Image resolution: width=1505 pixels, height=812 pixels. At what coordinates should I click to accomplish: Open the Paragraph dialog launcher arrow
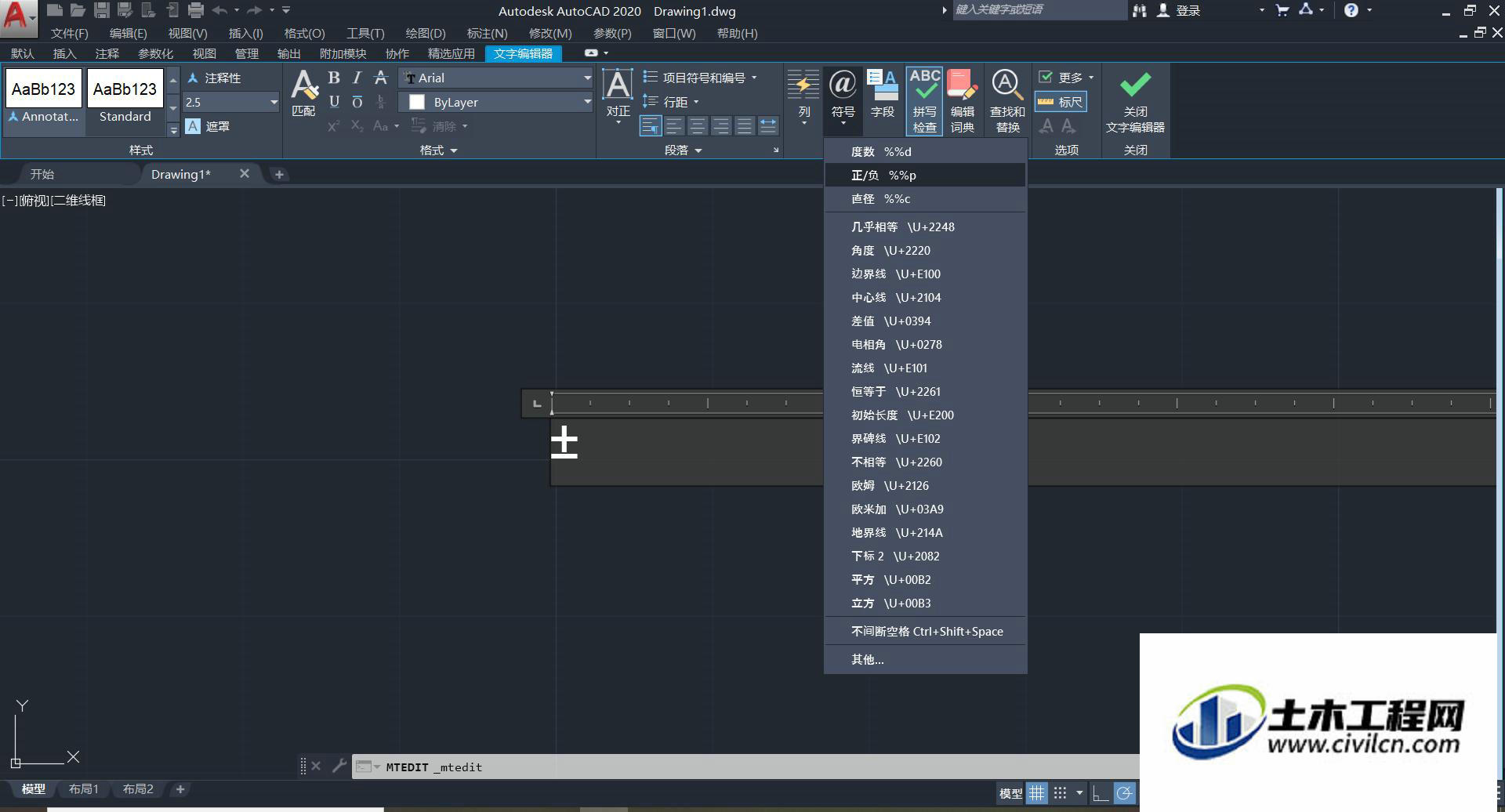coord(776,150)
